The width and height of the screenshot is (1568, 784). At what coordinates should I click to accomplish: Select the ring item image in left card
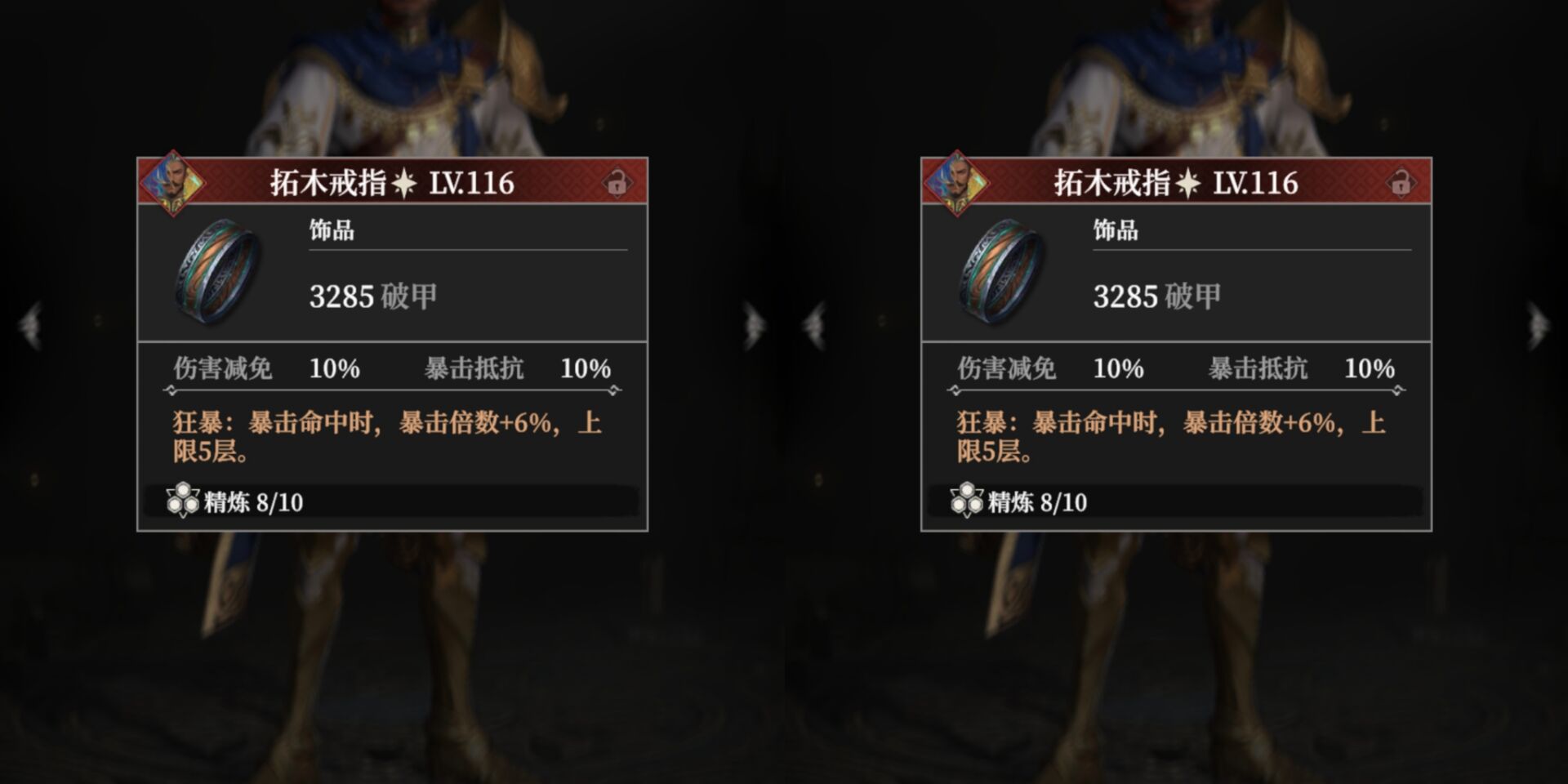(216, 271)
